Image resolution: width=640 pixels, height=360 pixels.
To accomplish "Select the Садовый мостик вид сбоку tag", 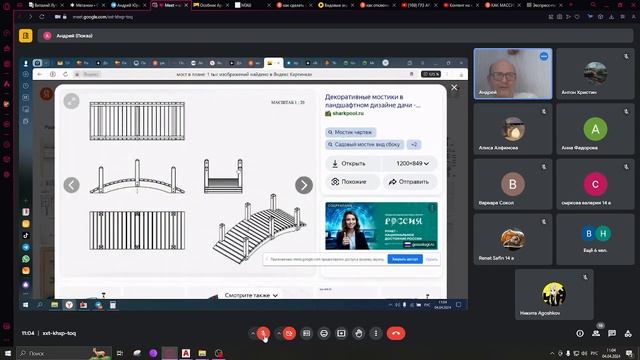I will 364,144.
